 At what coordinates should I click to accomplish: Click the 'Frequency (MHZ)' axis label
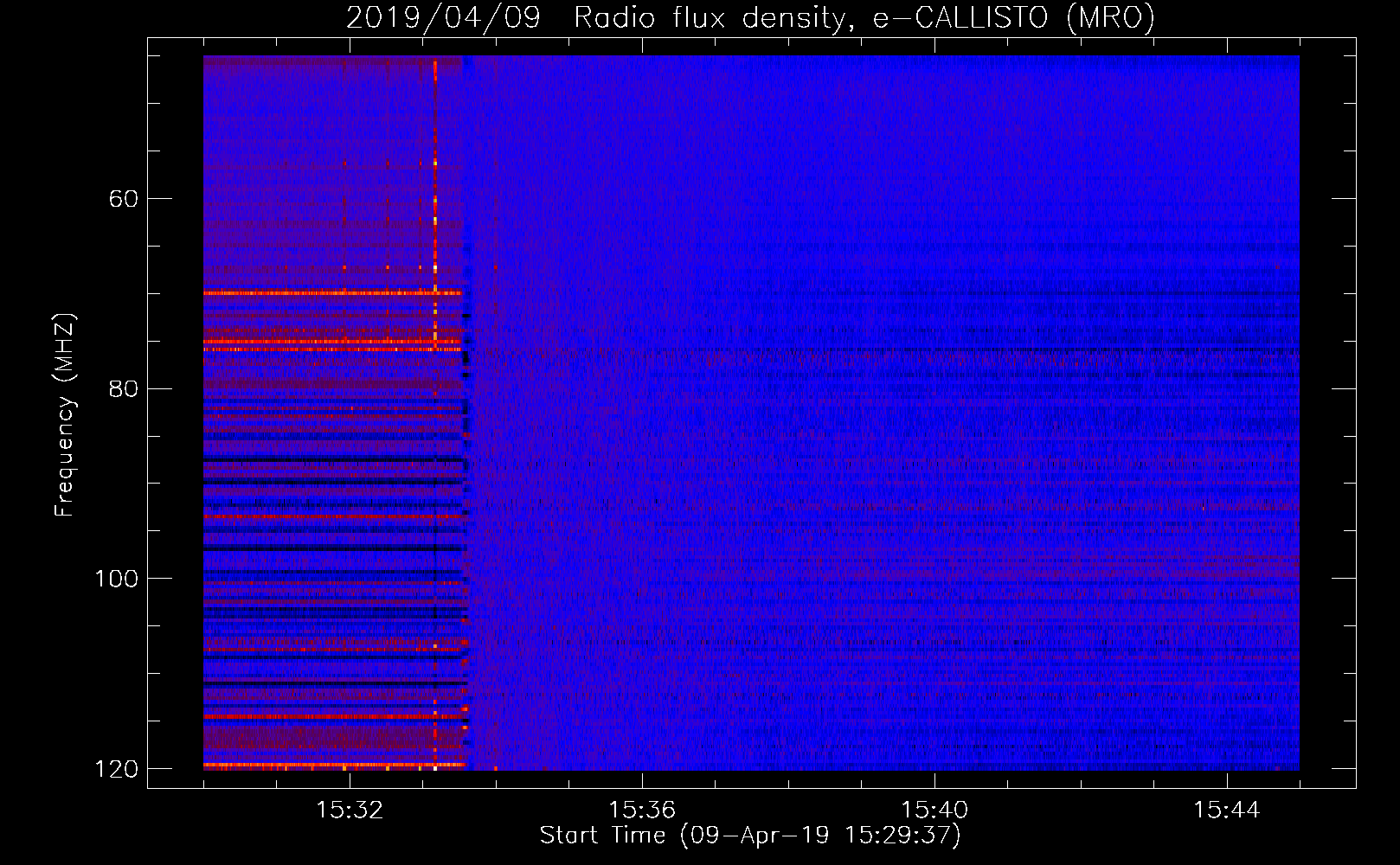tap(65, 415)
